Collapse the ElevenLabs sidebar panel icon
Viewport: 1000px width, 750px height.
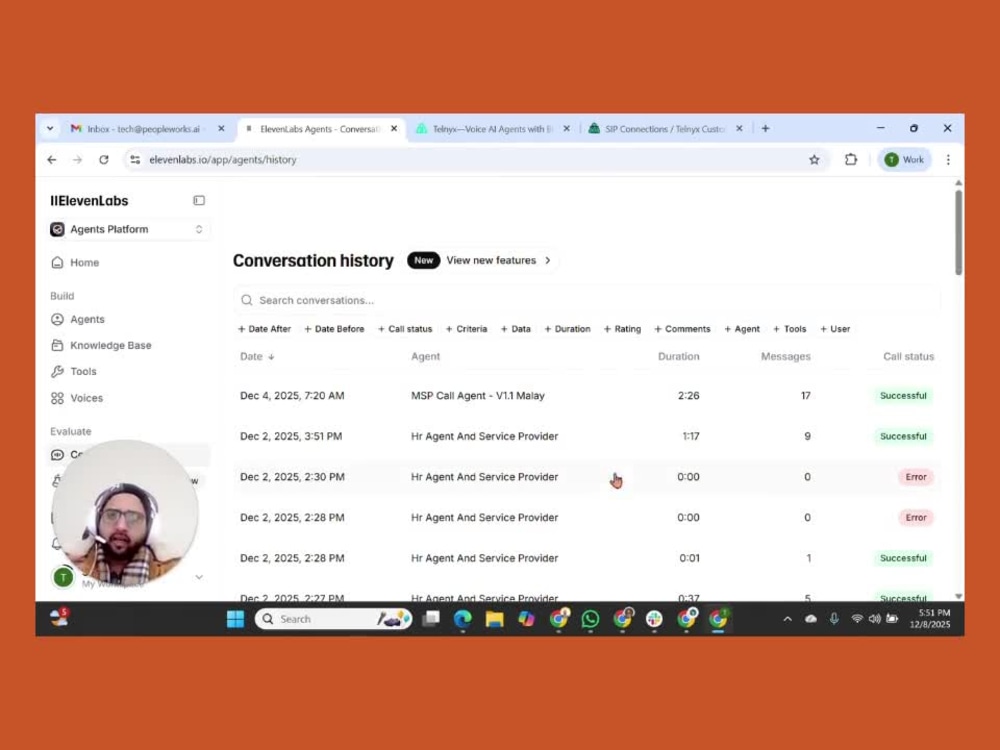coord(199,201)
